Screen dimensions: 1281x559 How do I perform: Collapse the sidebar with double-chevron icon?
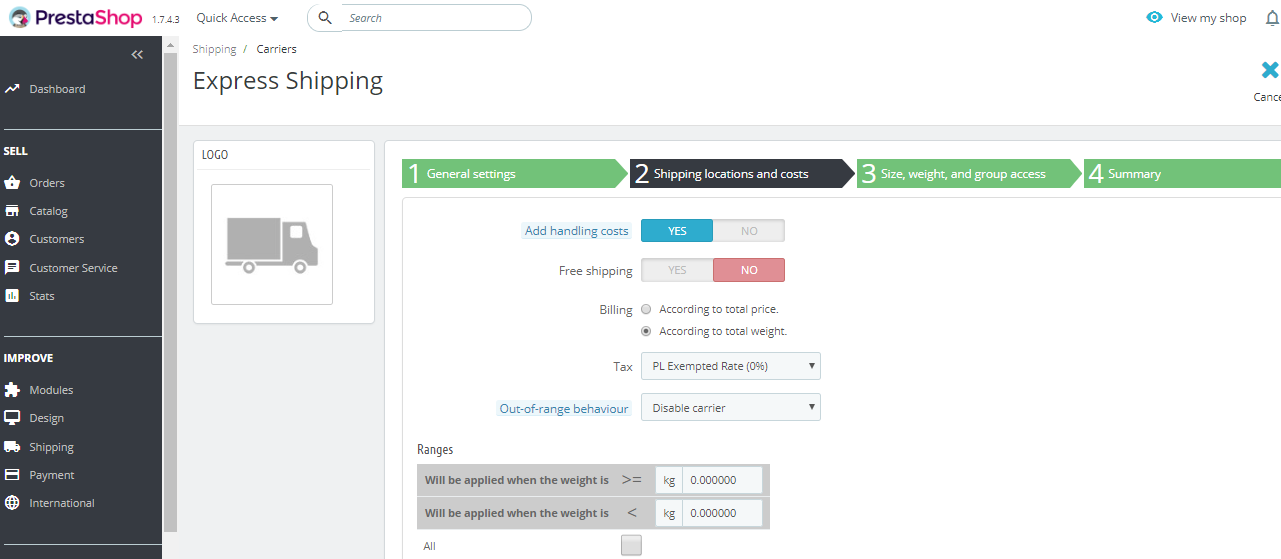pyautogui.click(x=138, y=55)
